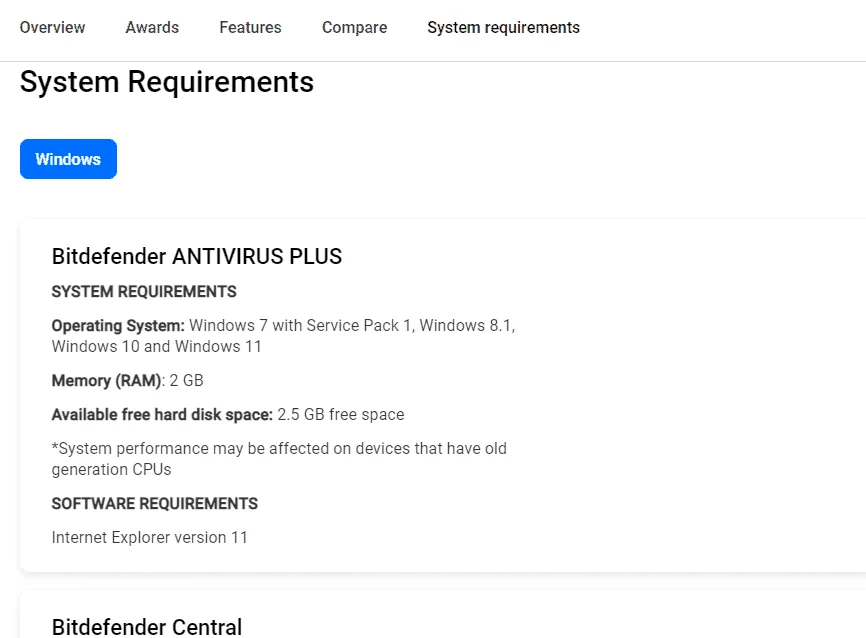Click the System Requirements page heading
The height and width of the screenshot is (638, 866).
(x=167, y=82)
